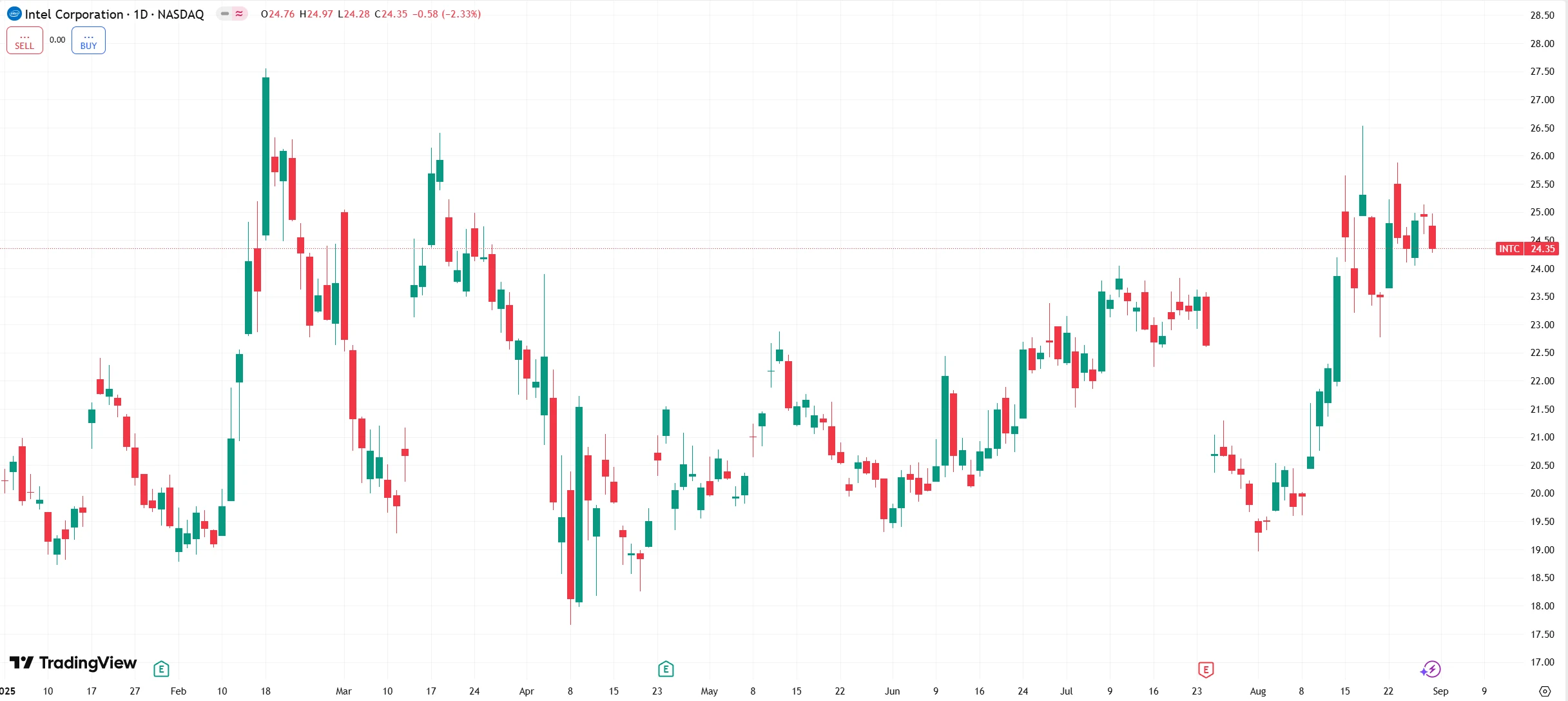Click the purple lightning event icon near Sep
1568x701 pixels.
(1431, 669)
